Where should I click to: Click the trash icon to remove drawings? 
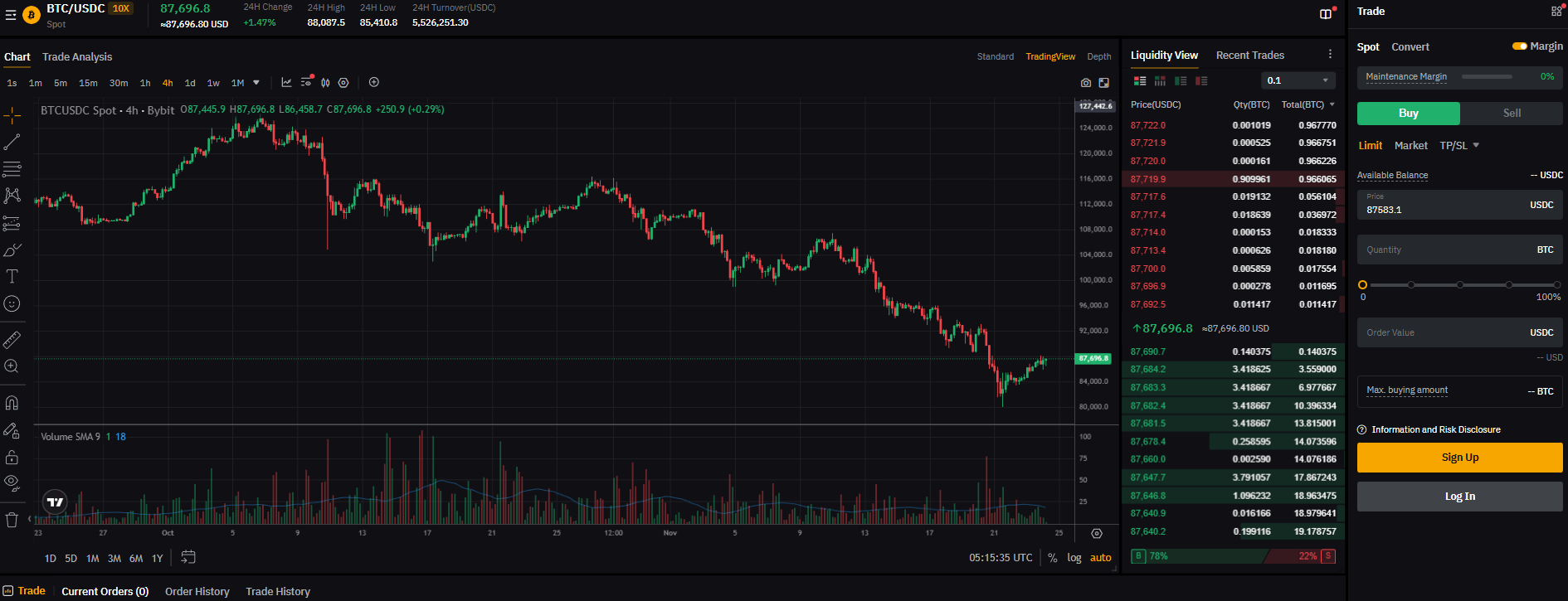(12, 520)
